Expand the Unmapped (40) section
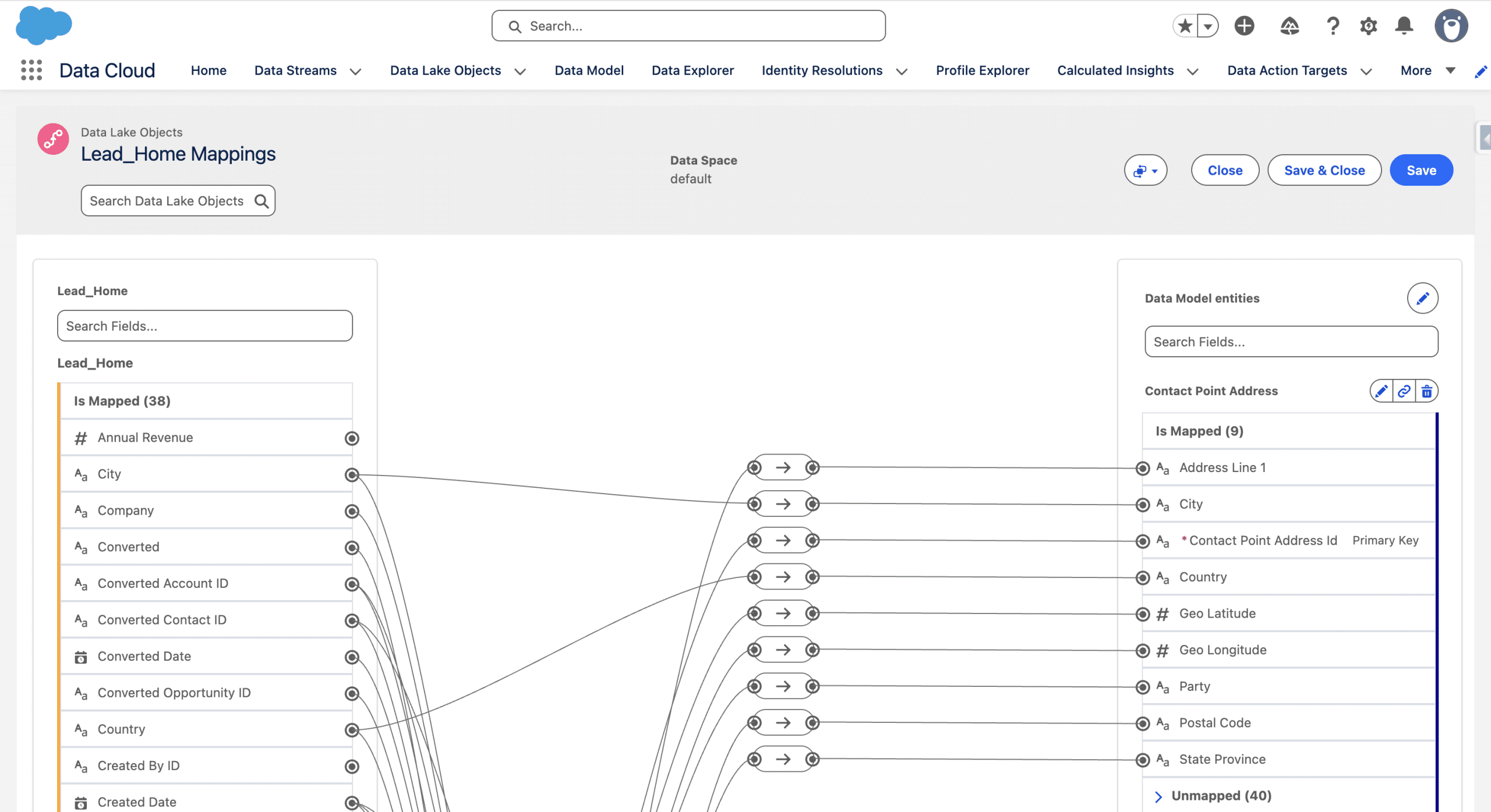Viewport: 1491px width, 812px height. 1158,796
